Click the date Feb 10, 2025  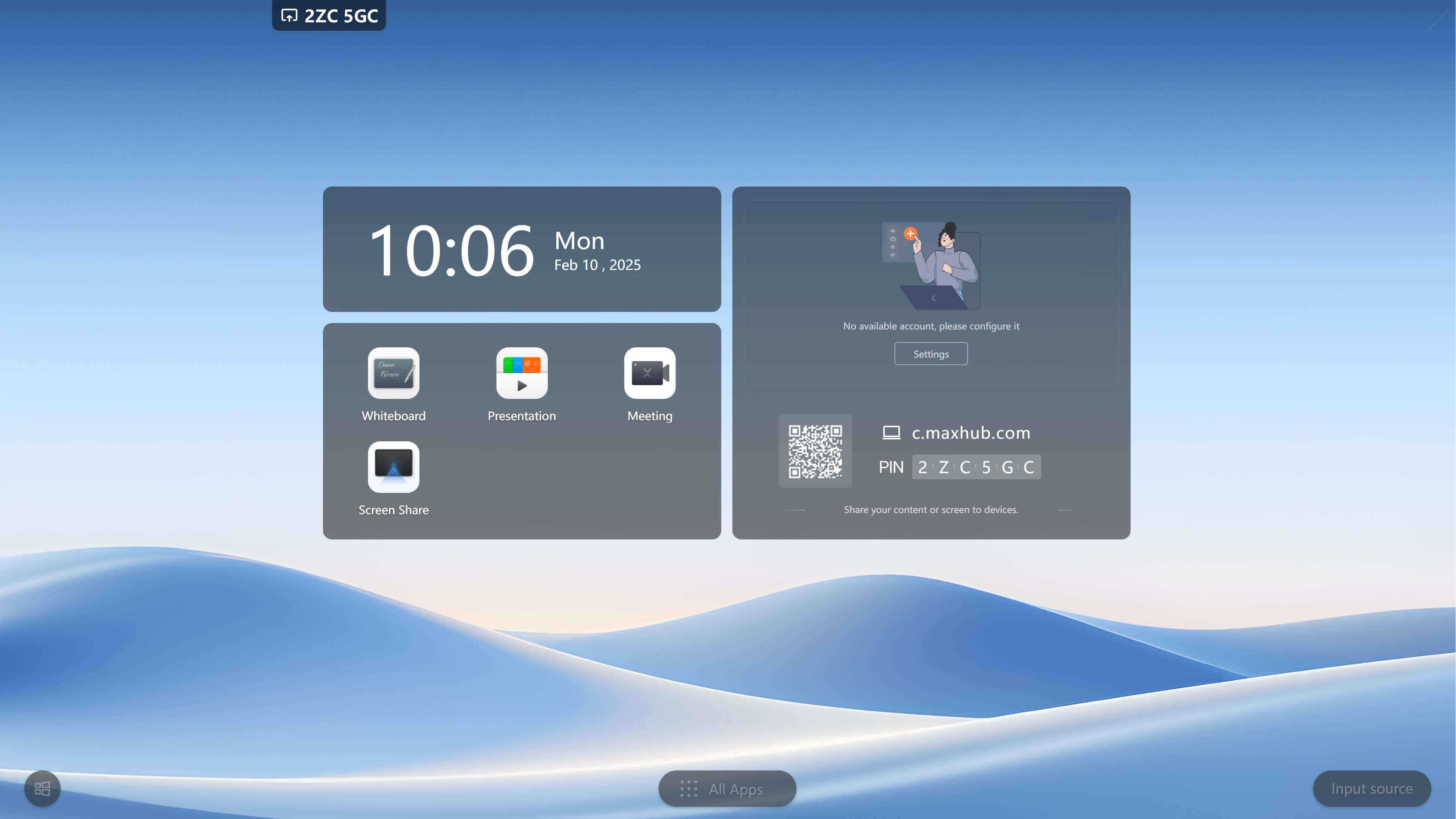click(x=597, y=265)
